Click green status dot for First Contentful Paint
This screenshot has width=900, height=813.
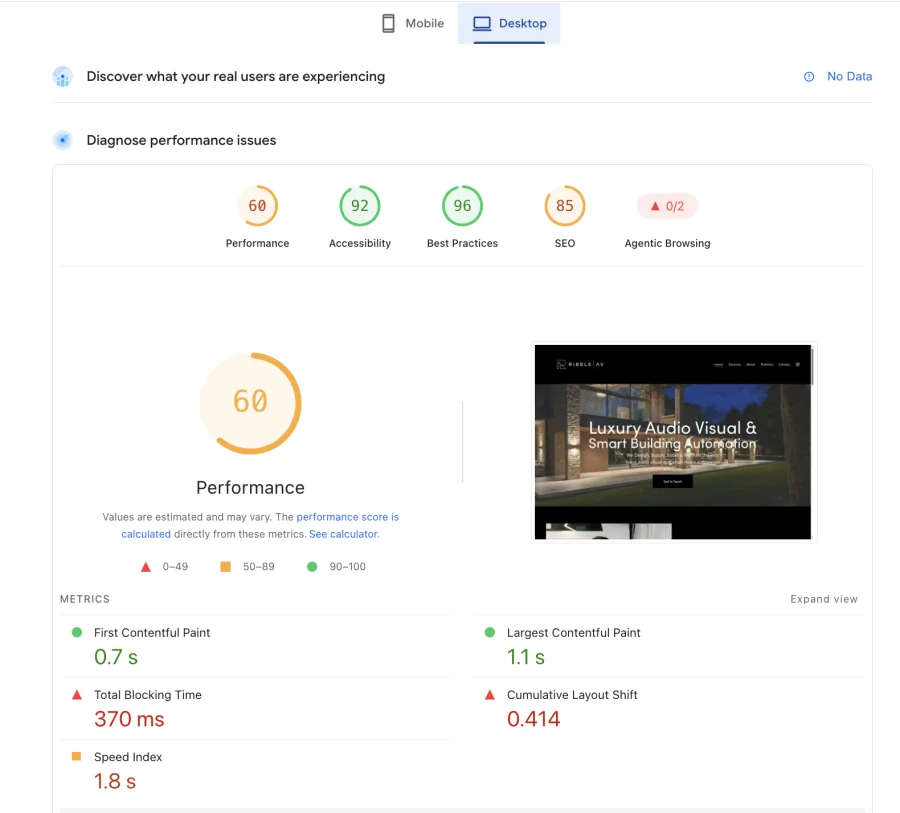(x=77, y=632)
